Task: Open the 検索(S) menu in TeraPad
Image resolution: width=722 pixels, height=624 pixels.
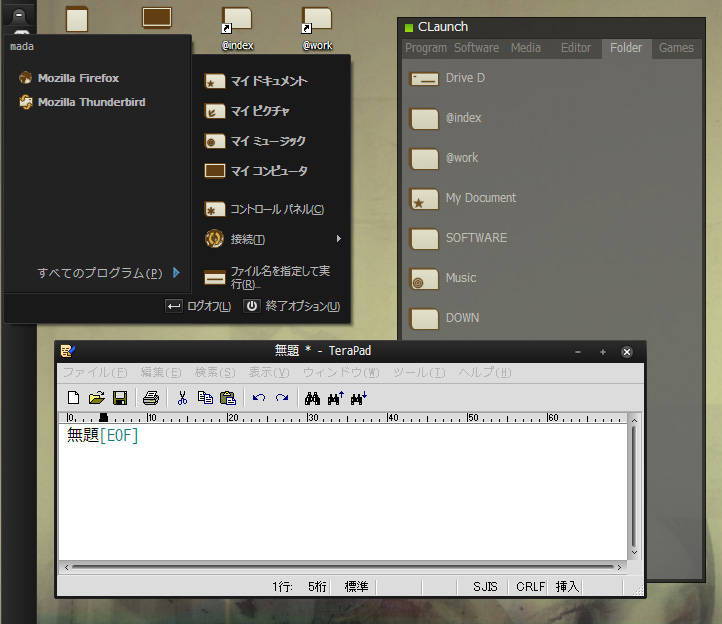Action: [x=215, y=373]
